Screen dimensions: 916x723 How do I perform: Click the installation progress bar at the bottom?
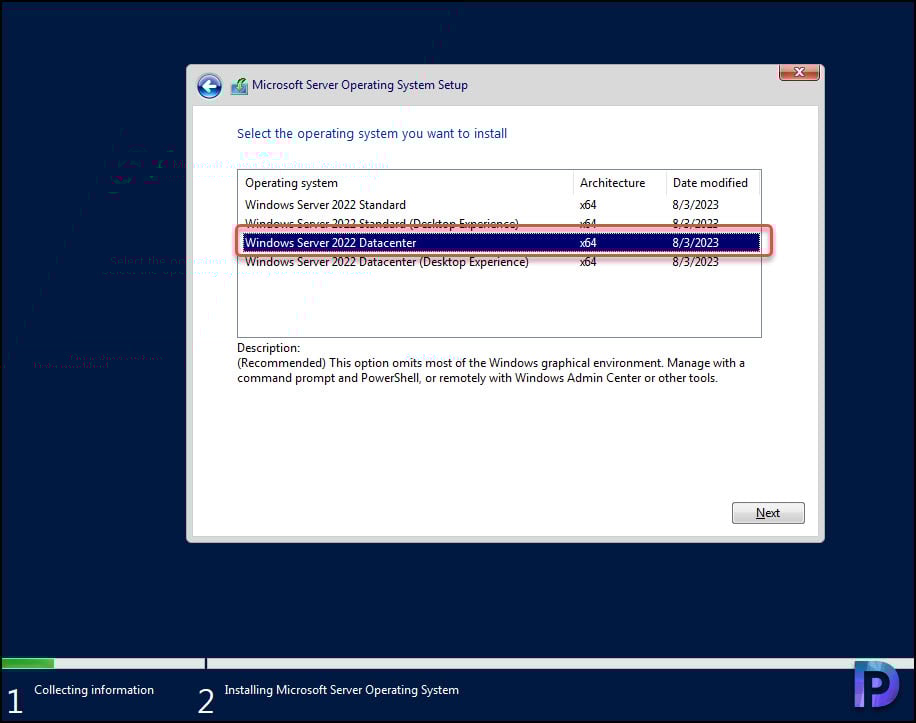(x=457, y=663)
